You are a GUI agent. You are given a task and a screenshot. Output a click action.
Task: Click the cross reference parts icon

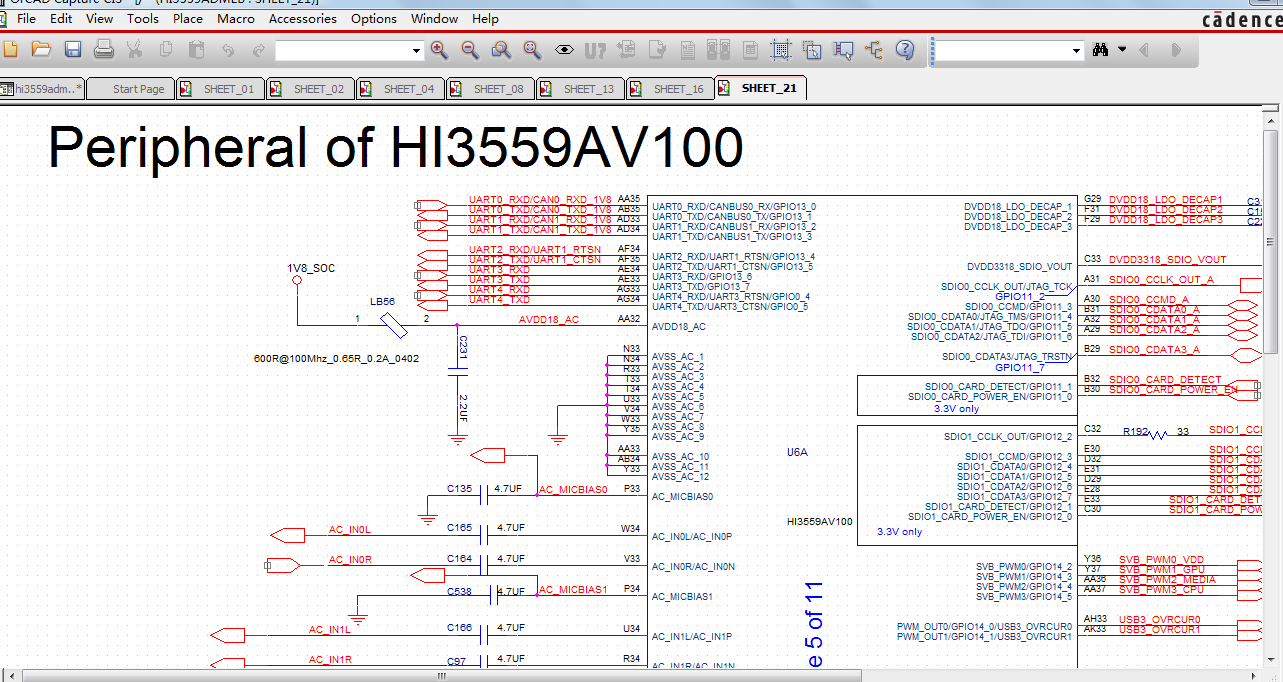coord(719,49)
